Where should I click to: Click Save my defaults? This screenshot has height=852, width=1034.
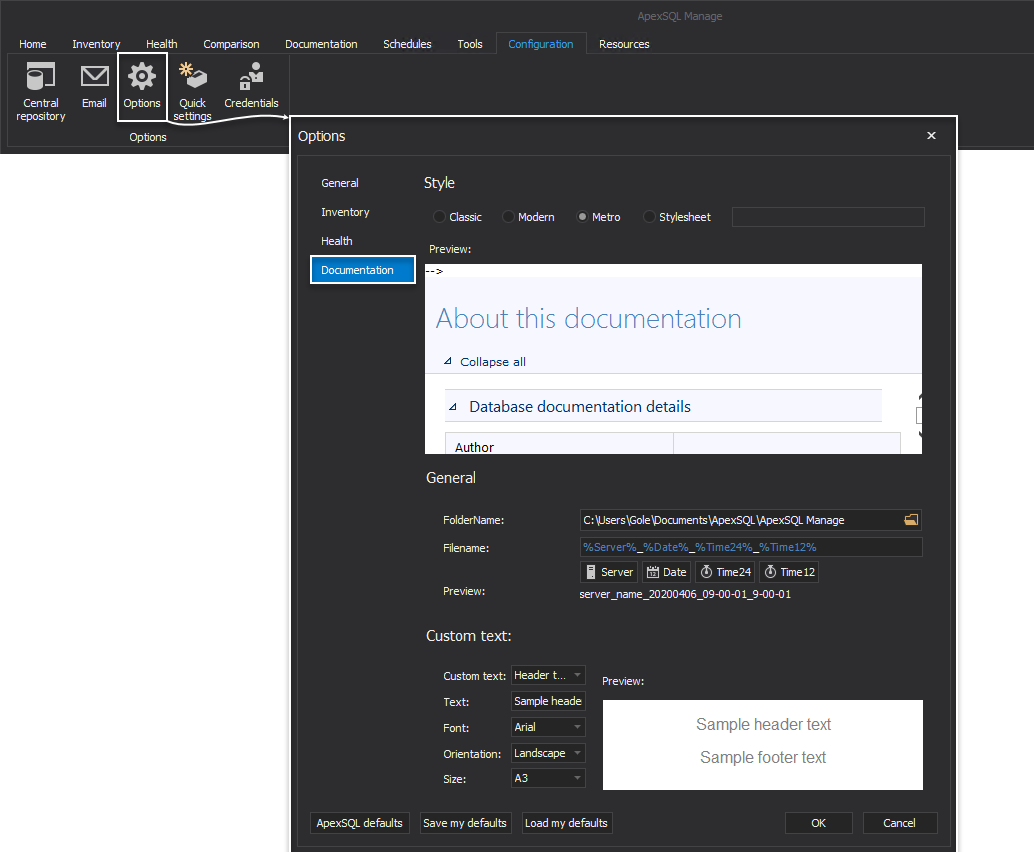point(465,823)
